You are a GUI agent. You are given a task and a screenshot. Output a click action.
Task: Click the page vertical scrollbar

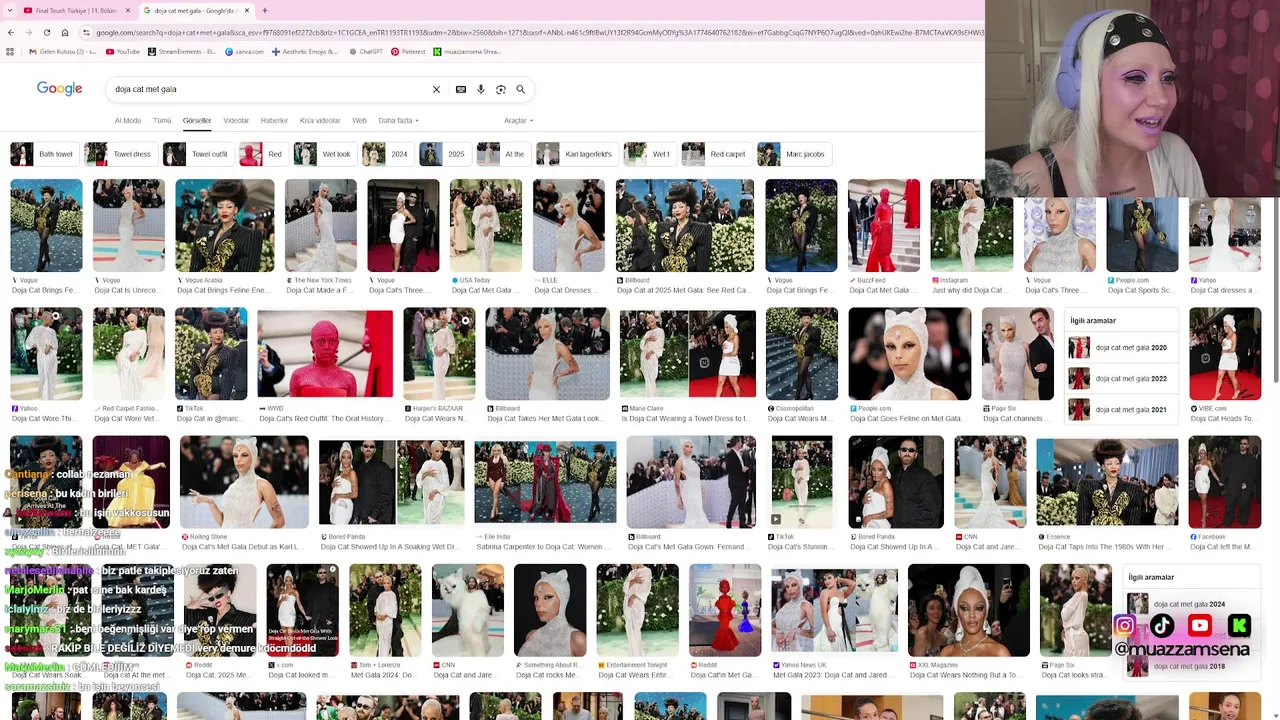click(1275, 290)
